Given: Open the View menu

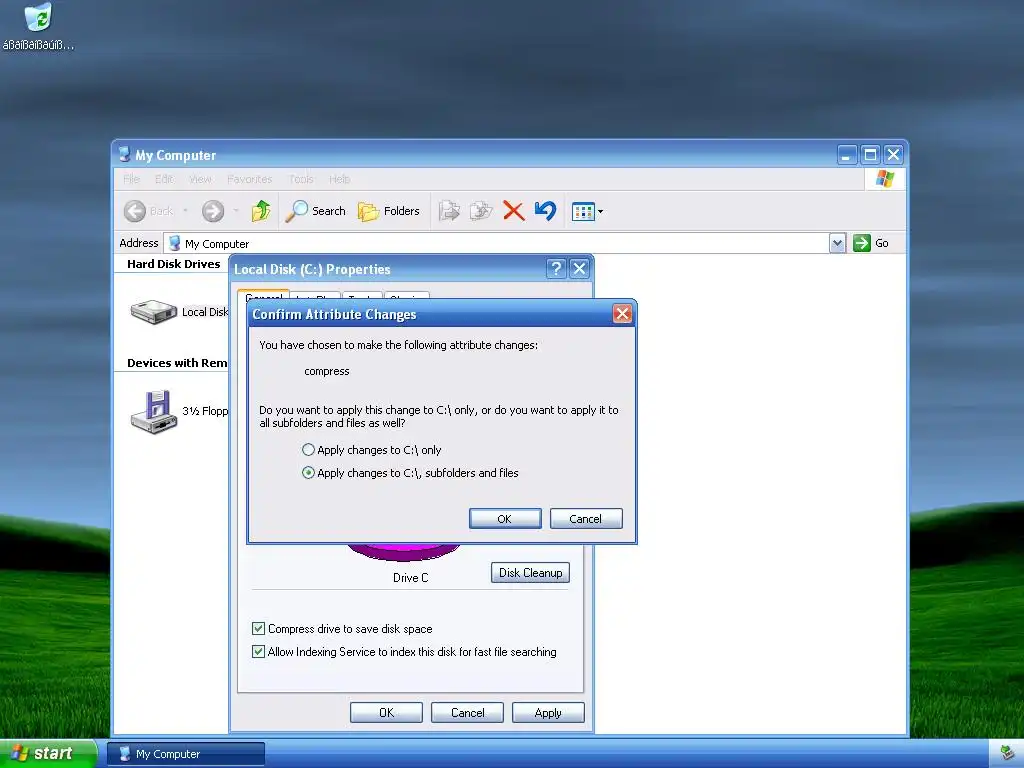Looking at the screenshot, I should click(200, 179).
